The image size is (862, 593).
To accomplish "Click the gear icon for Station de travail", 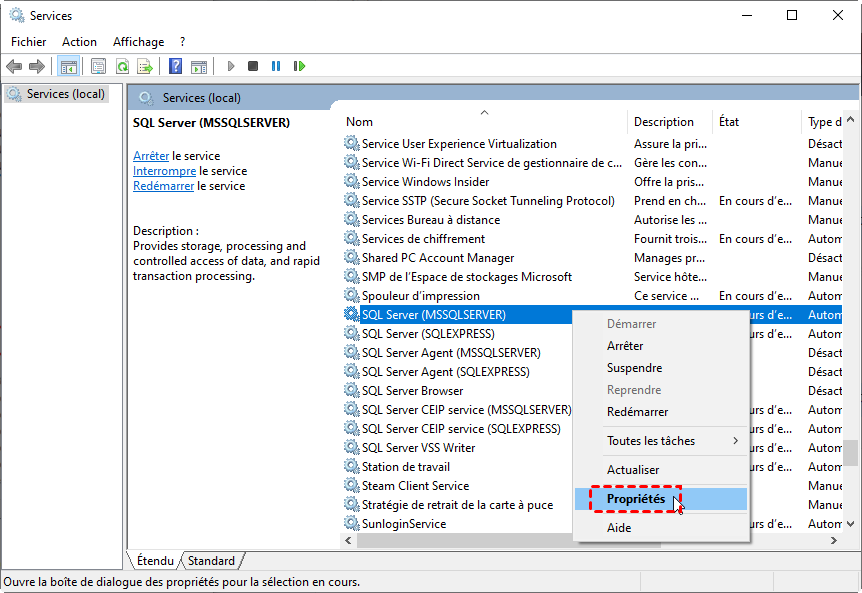I will coord(351,466).
